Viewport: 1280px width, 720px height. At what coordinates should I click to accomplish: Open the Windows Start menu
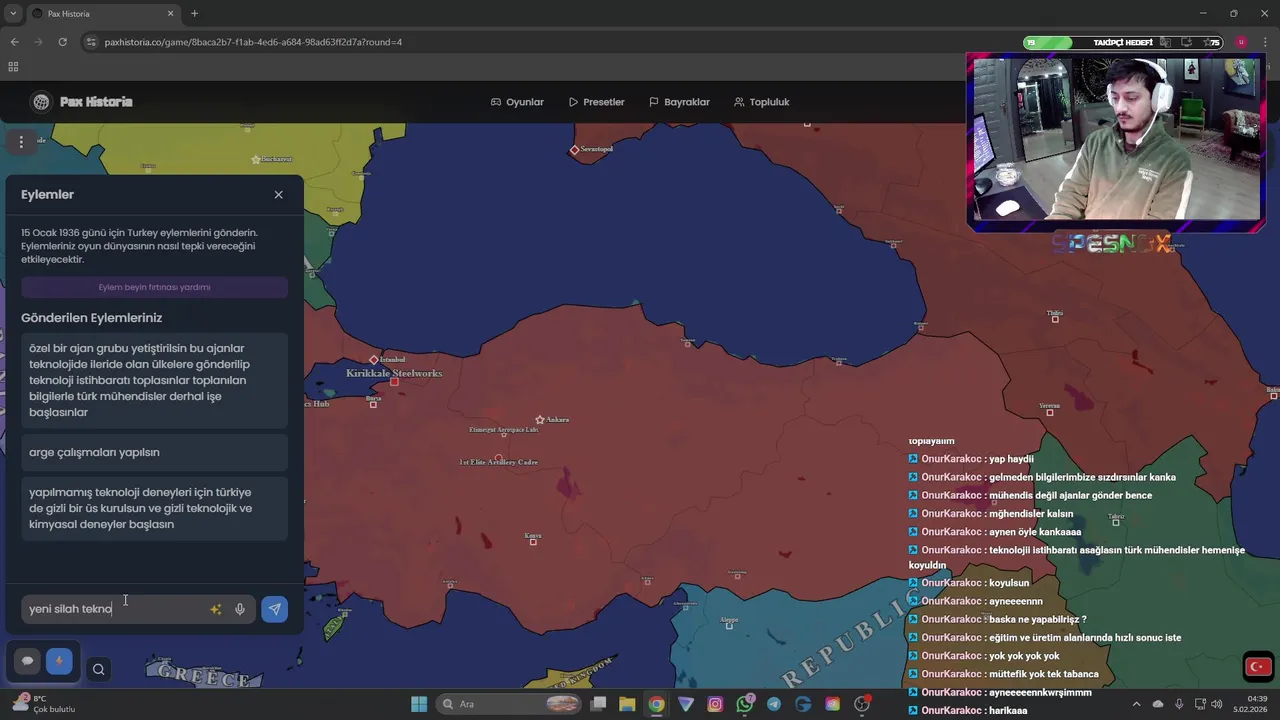pos(419,704)
